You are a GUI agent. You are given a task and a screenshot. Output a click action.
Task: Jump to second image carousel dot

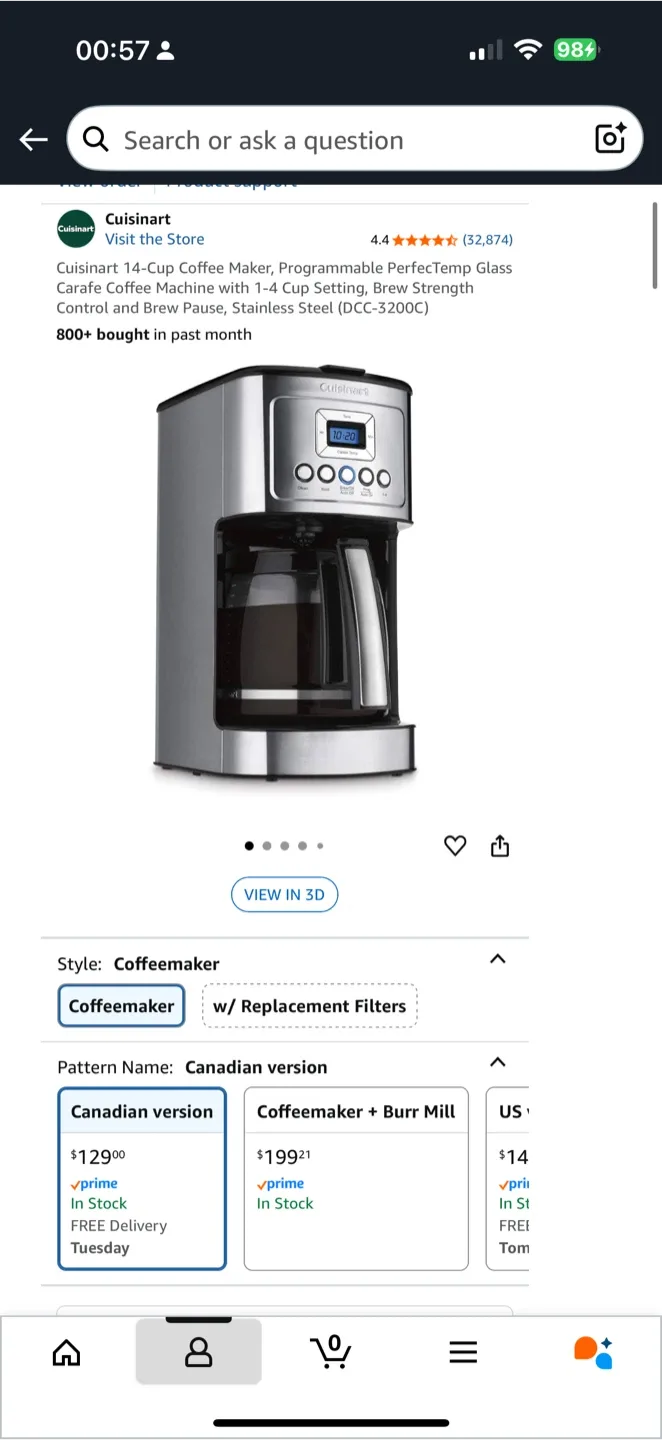[267, 846]
